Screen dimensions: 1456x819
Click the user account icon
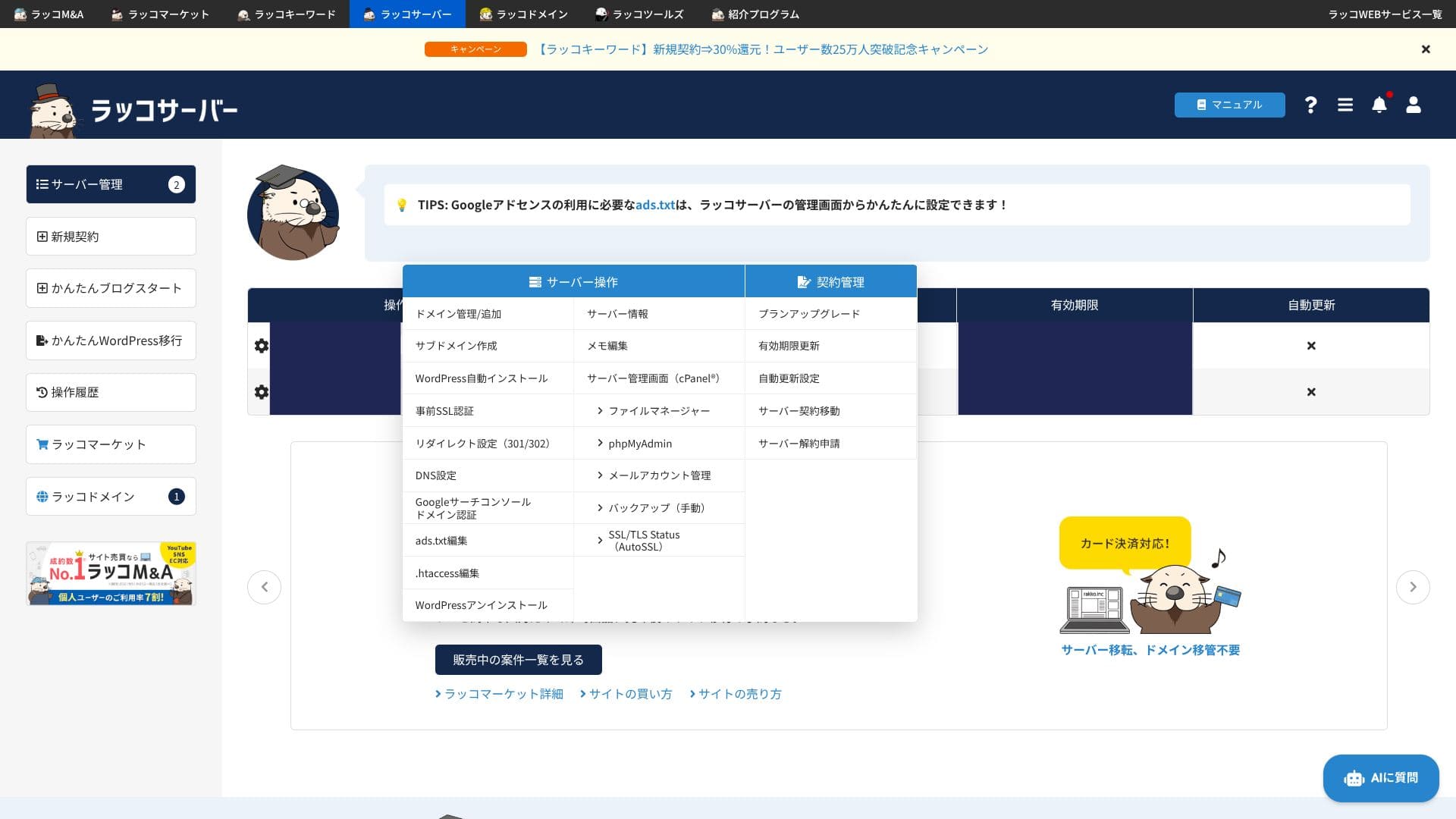click(1414, 105)
